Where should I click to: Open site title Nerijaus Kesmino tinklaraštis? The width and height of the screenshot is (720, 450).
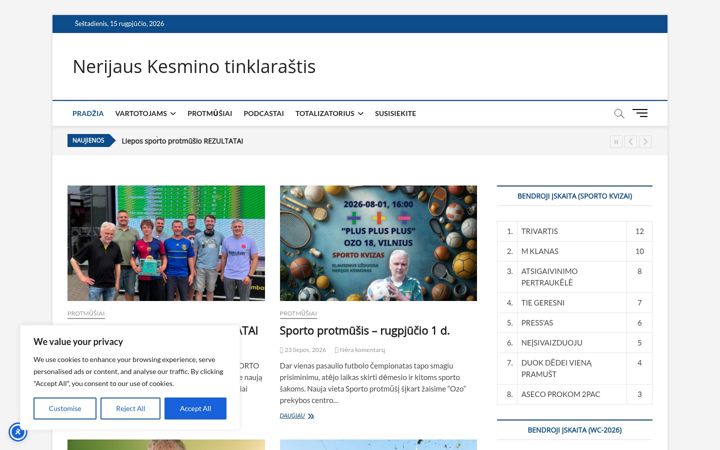tap(194, 67)
